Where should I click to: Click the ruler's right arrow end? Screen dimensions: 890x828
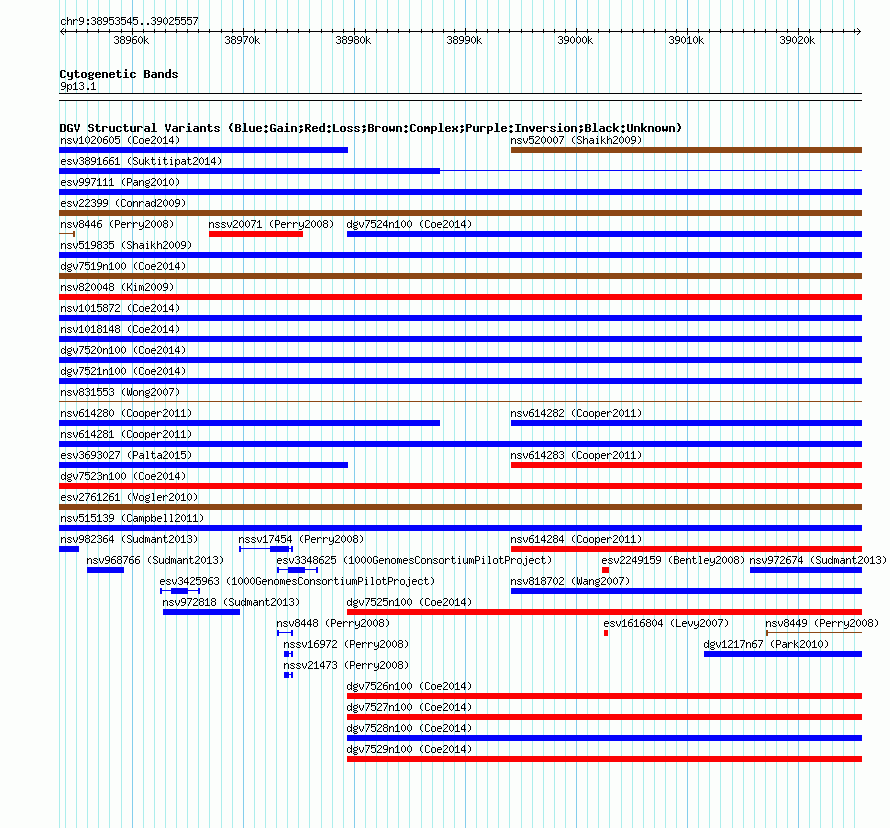(x=859, y=31)
